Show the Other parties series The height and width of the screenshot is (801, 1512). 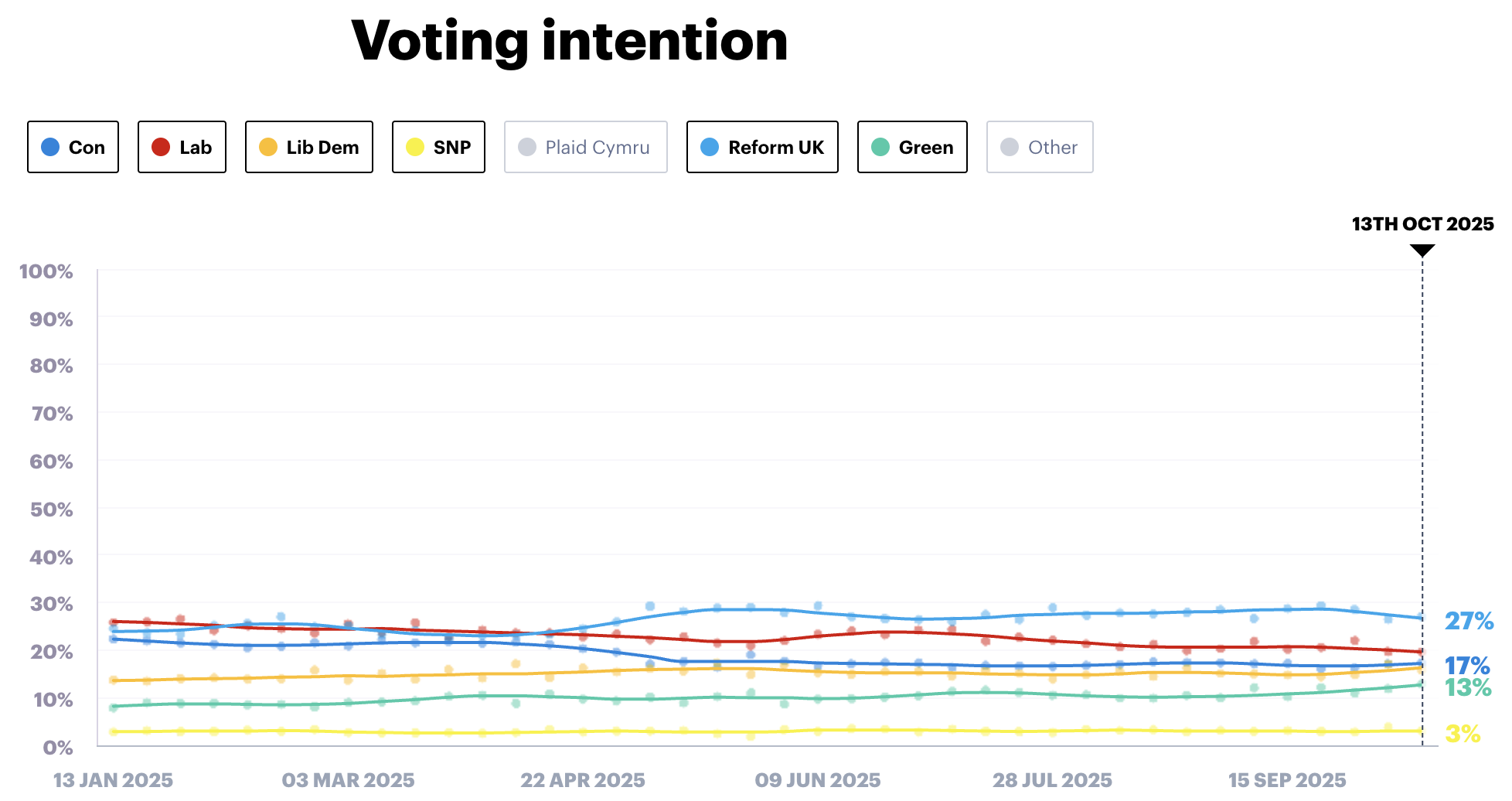(1039, 147)
